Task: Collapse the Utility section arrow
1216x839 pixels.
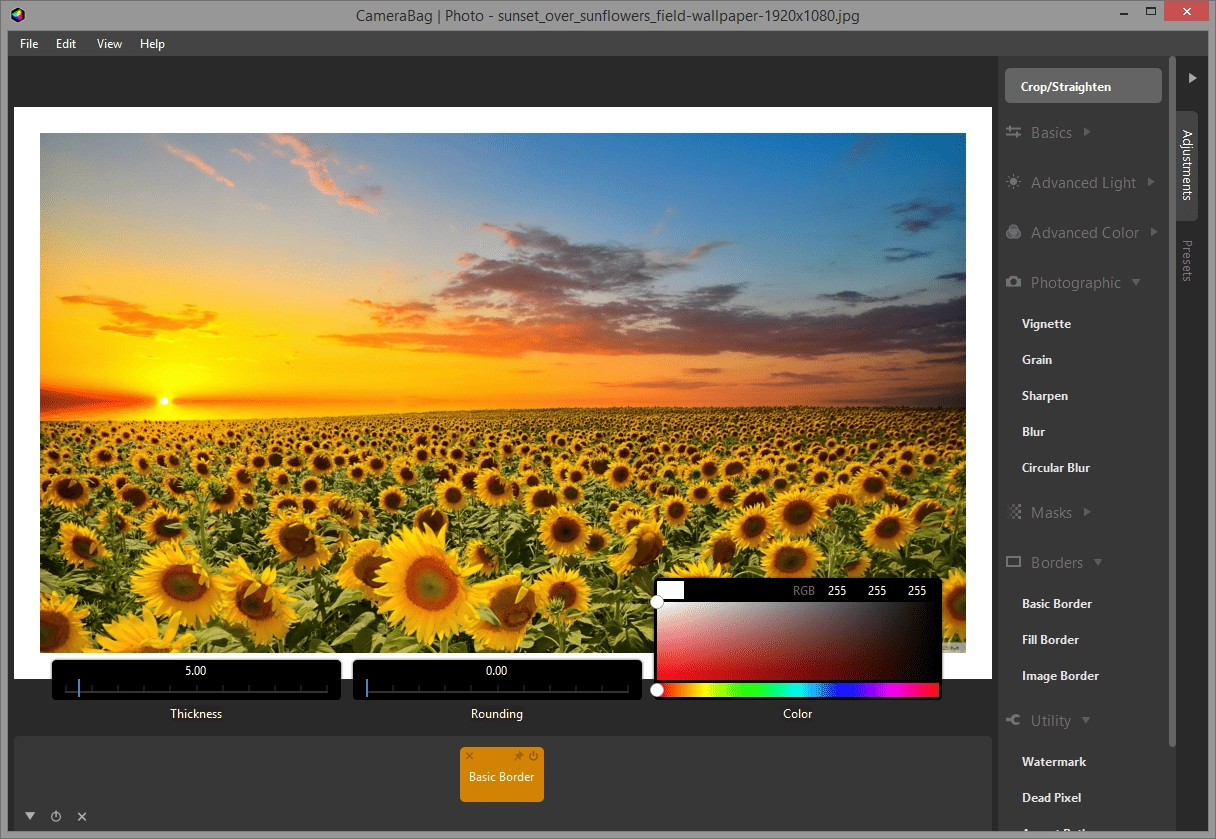Action: [1086, 720]
